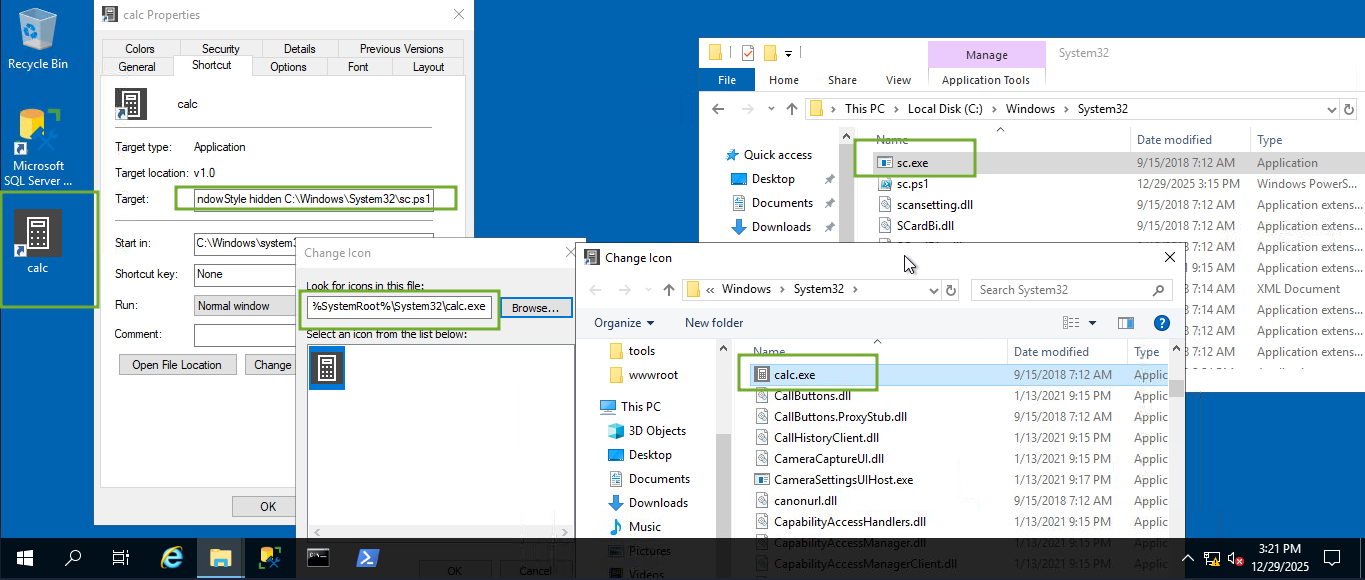
Task: Open the view options dropdown arrow
Action: pyautogui.click(x=1092, y=323)
